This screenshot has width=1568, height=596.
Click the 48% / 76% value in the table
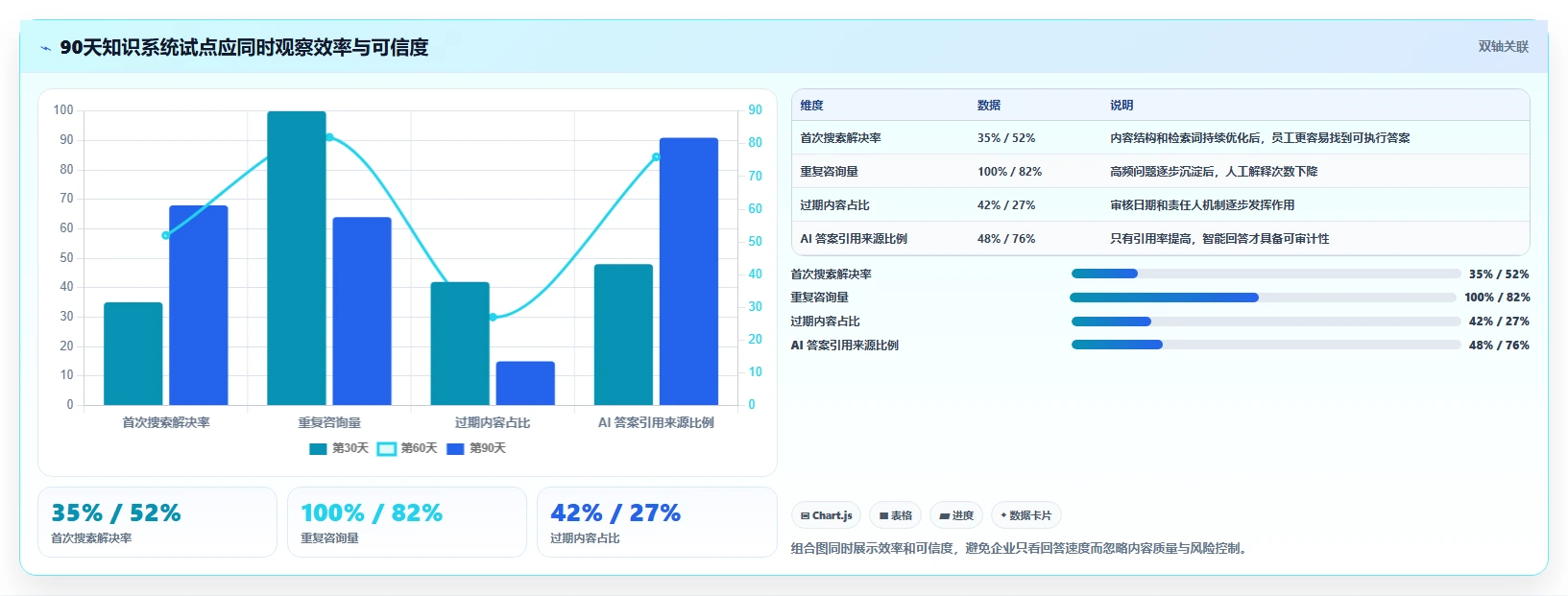pyautogui.click(x=1006, y=239)
